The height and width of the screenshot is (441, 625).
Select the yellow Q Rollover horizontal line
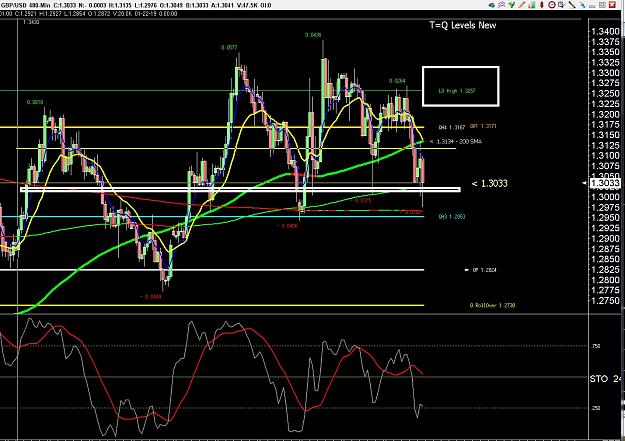pos(212,305)
